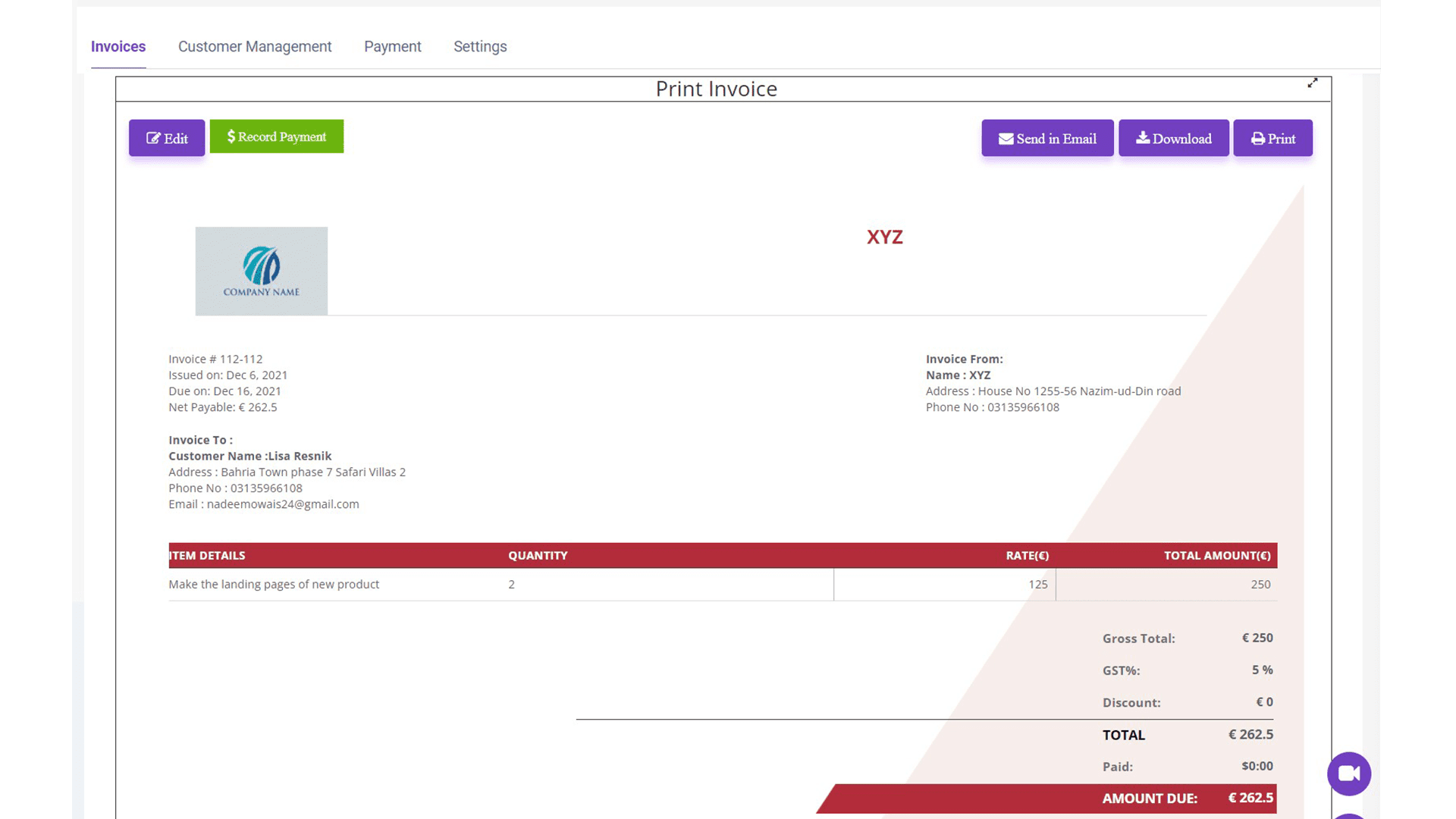Click the Company Name logo image
Image resolution: width=1456 pixels, height=819 pixels.
click(x=261, y=271)
